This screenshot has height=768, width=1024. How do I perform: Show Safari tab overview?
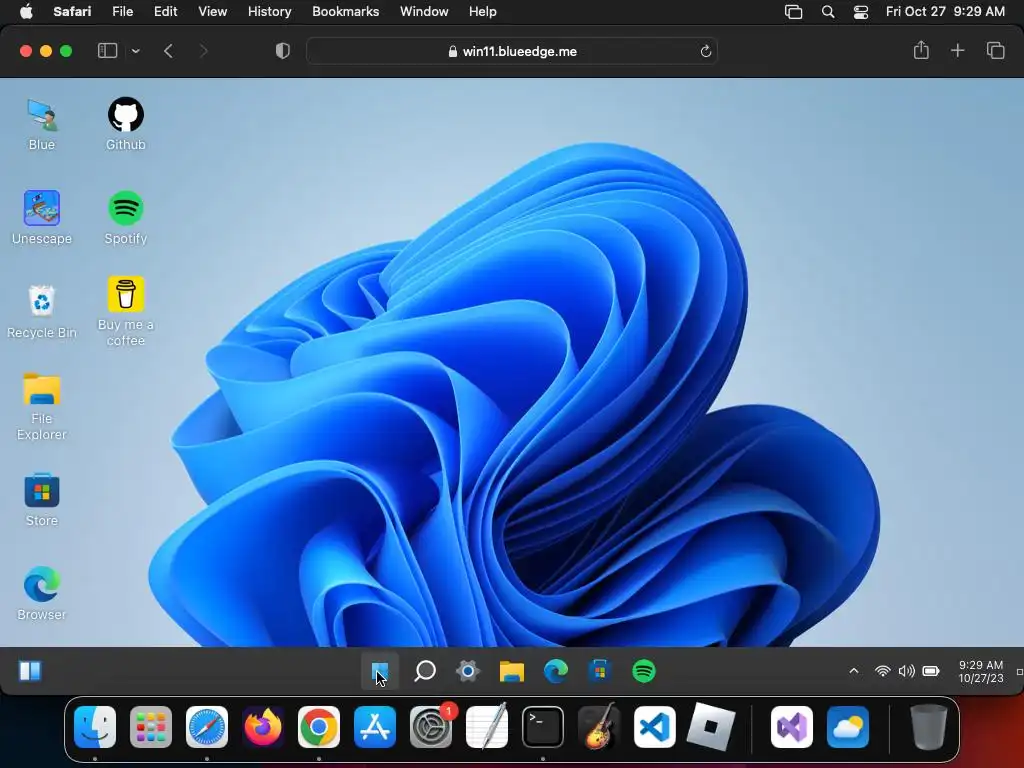pos(995,50)
